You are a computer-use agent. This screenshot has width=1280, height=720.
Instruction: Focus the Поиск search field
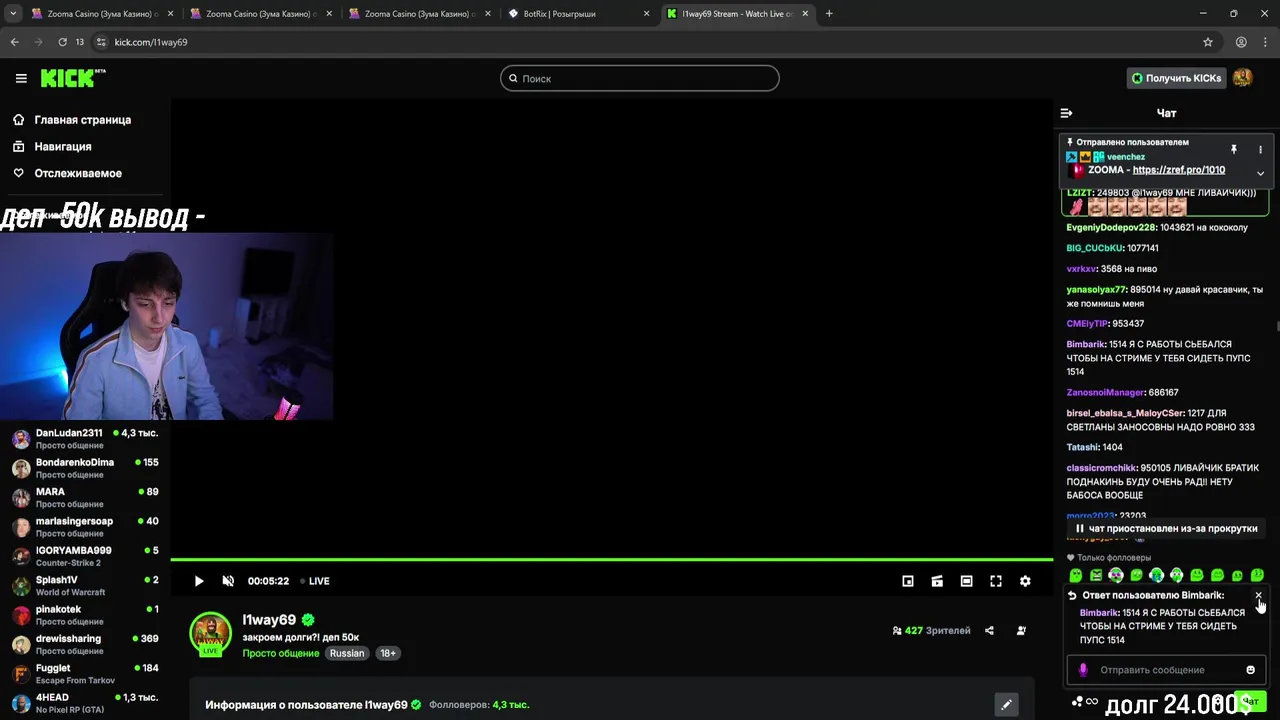pyautogui.click(x=640, y=78)
